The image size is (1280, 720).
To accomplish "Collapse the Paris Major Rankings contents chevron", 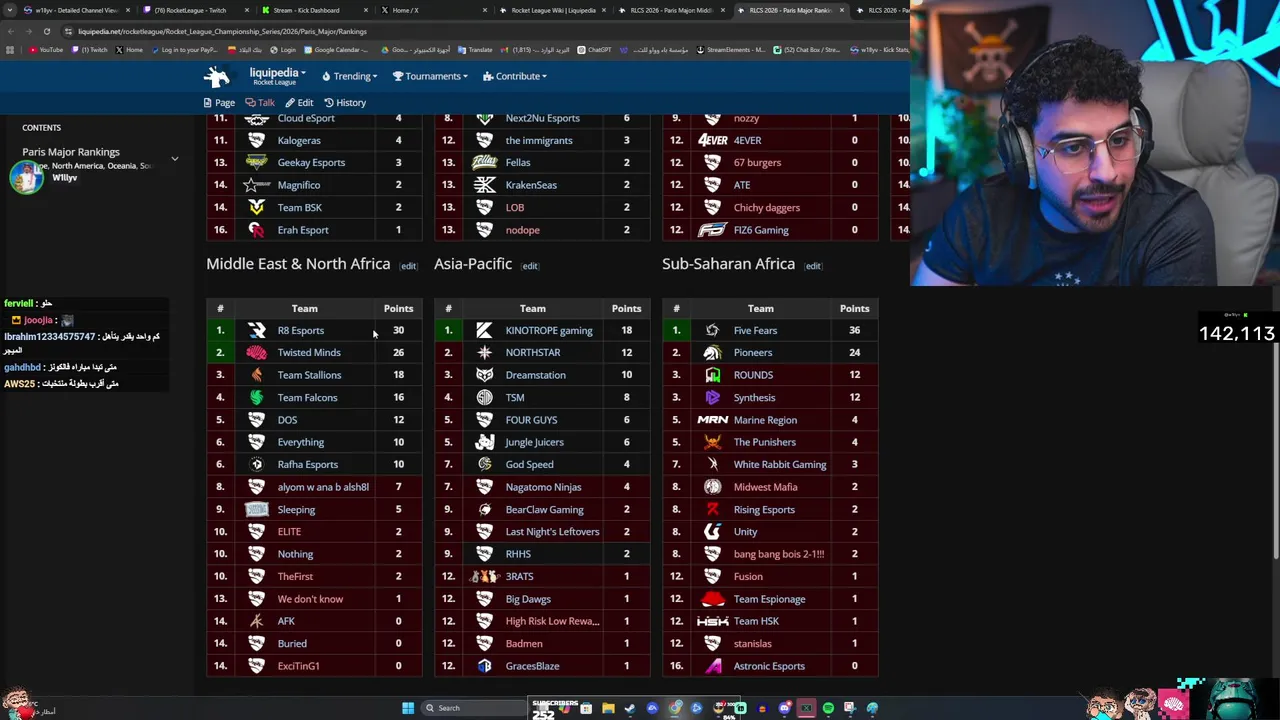I will coord(174,158).
